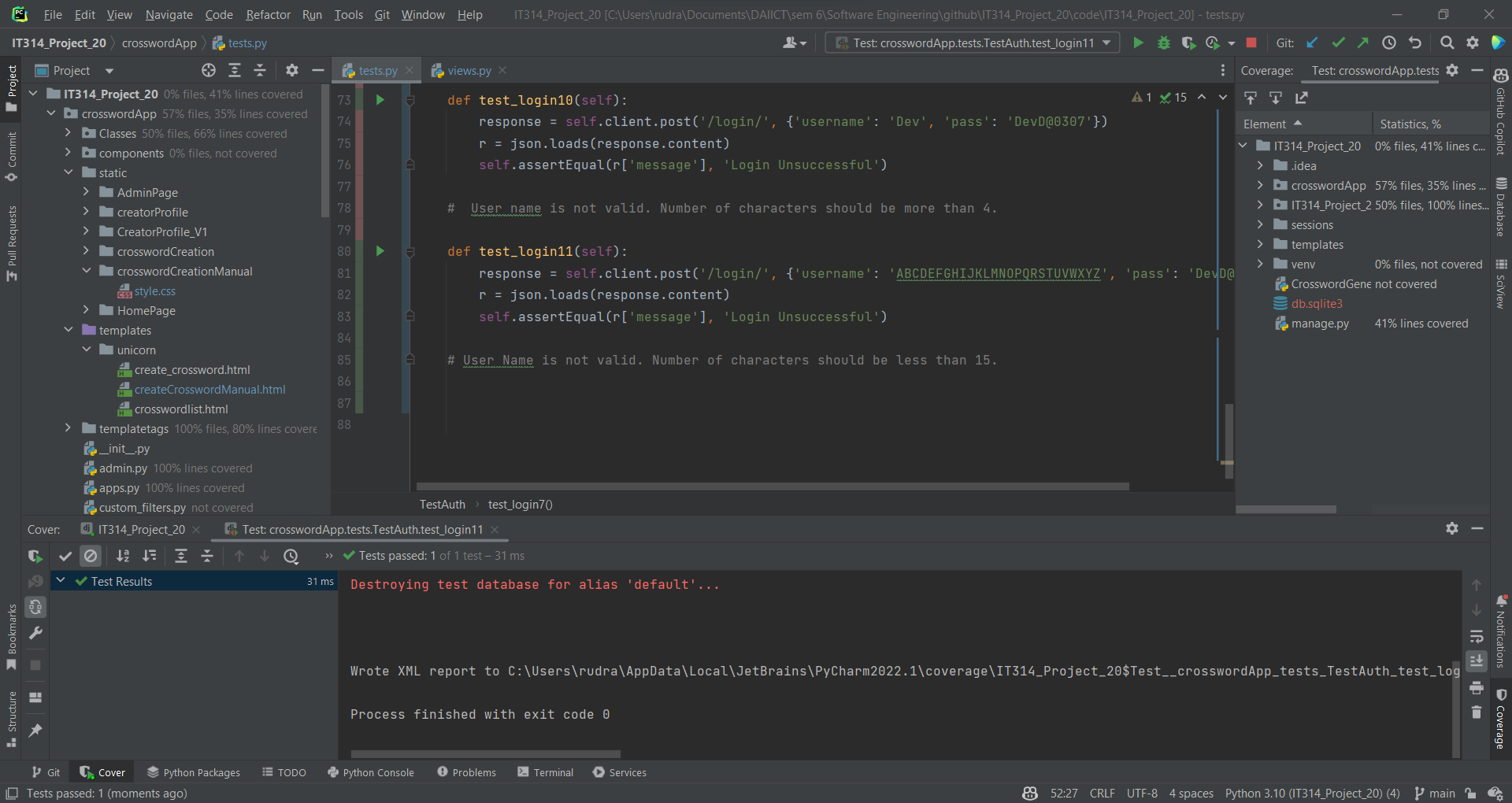The height and width of the screenshot is (803, 1512).
Task: Select opened file in Project panel
Action: [x=209, y=70]
